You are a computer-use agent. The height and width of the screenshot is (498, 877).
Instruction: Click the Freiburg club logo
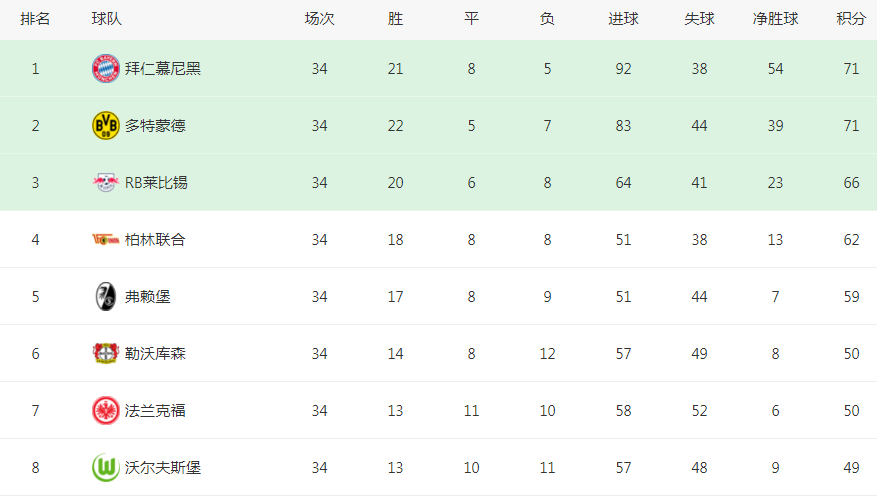[x=106, y=297]
